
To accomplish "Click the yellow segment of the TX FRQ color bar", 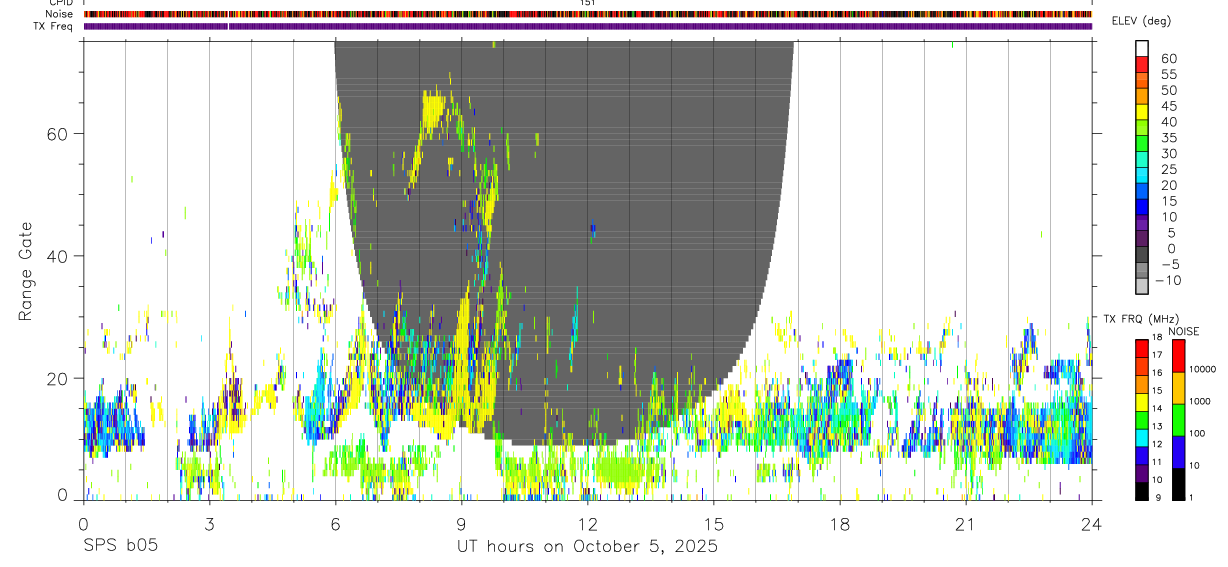I will (x=1142, y=402).
